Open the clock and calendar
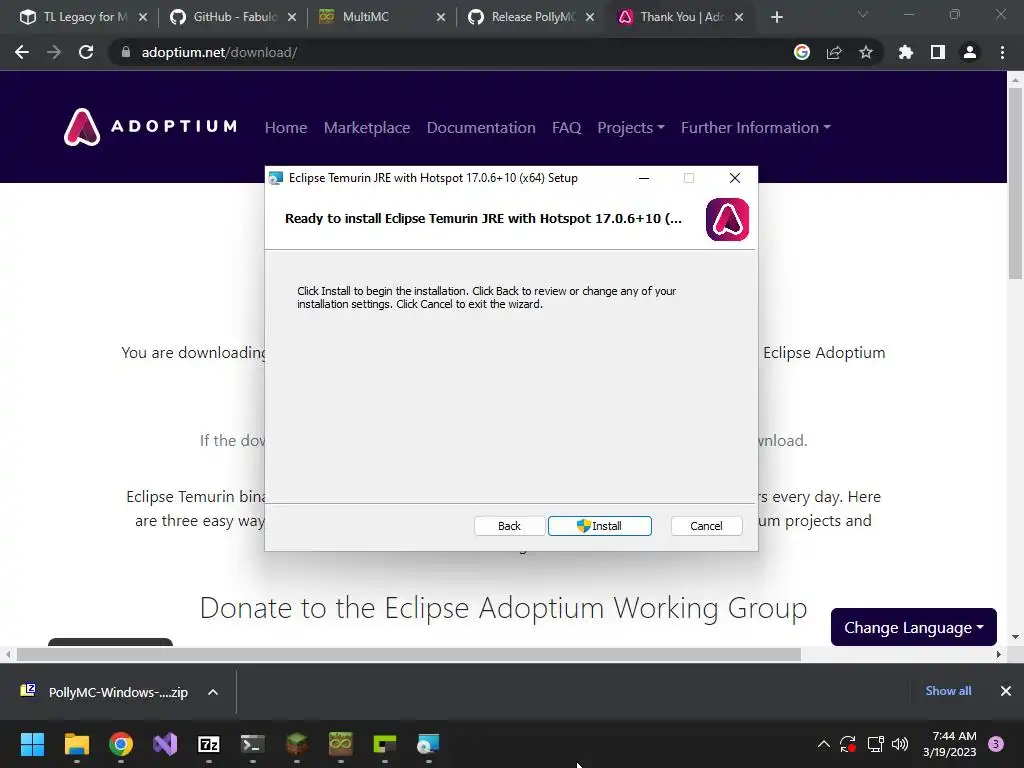 (x=950, y=744)
